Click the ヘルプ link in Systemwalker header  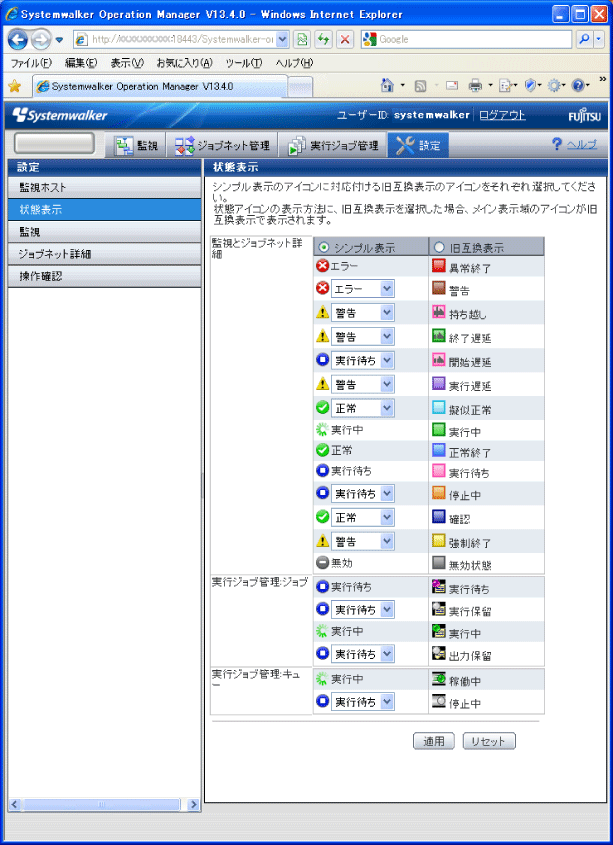click(x=582, y=144)
